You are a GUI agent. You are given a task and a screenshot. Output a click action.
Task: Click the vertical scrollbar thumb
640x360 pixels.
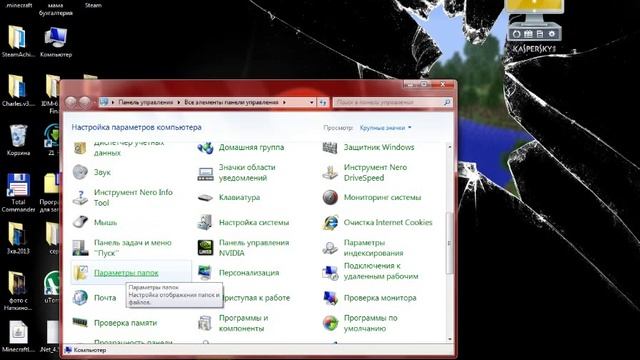coord(450,243)
